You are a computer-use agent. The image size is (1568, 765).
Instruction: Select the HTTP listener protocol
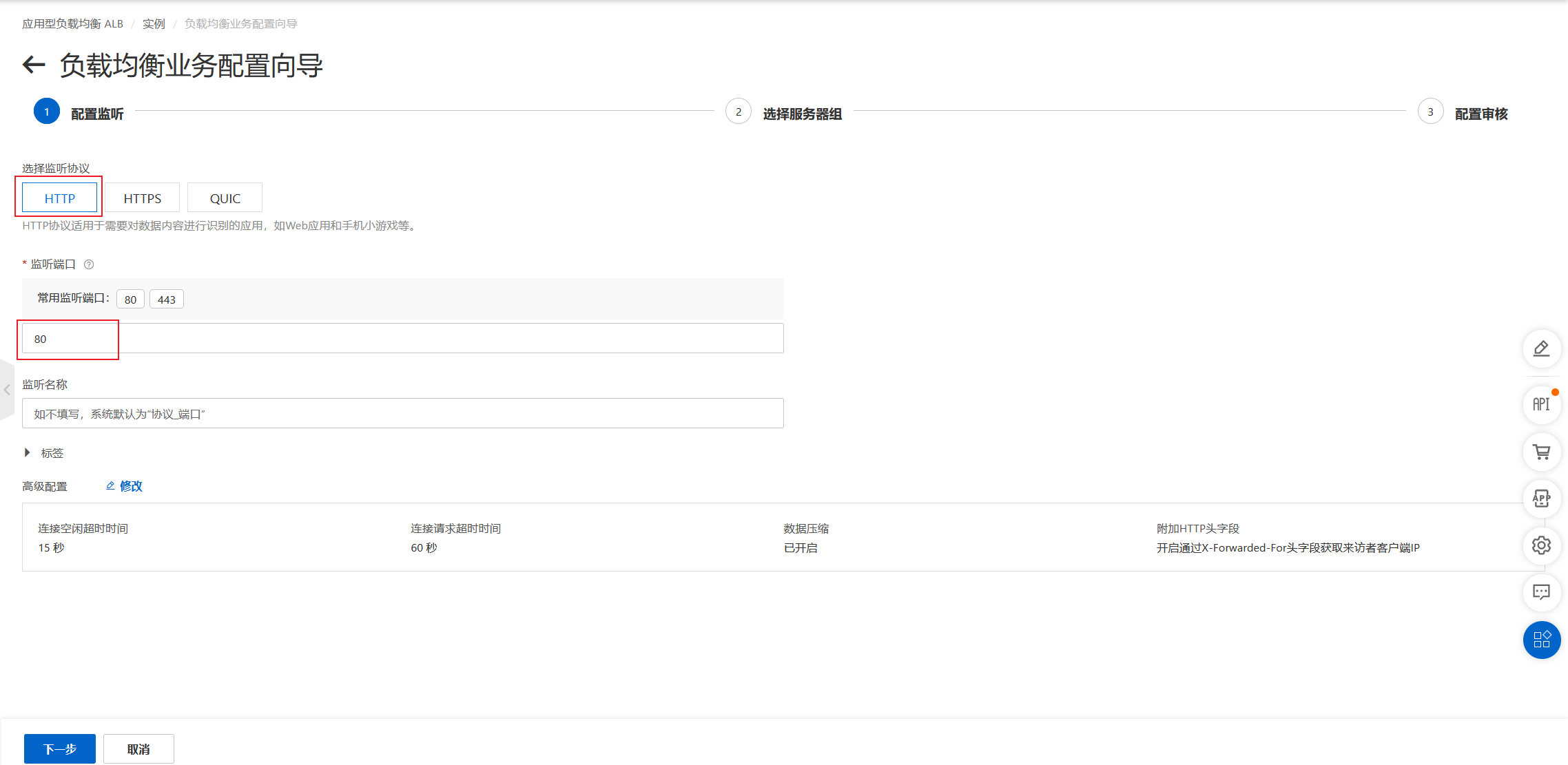60,198
